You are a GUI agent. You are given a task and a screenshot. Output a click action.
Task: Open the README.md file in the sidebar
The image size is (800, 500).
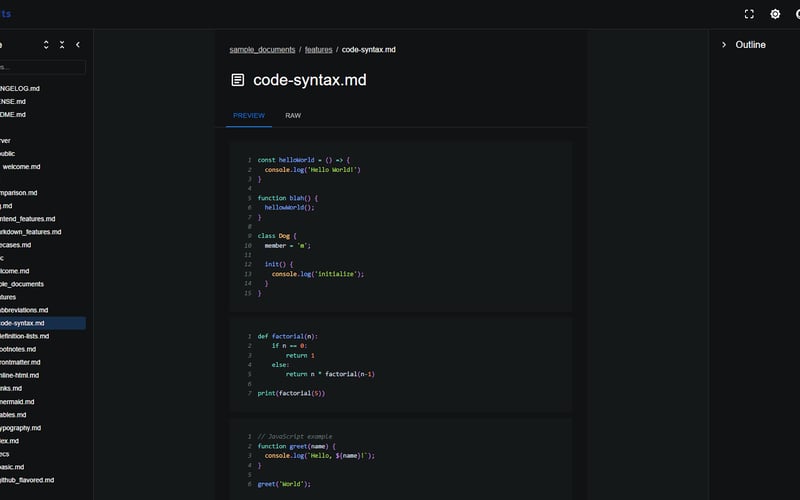coord(13,114)
